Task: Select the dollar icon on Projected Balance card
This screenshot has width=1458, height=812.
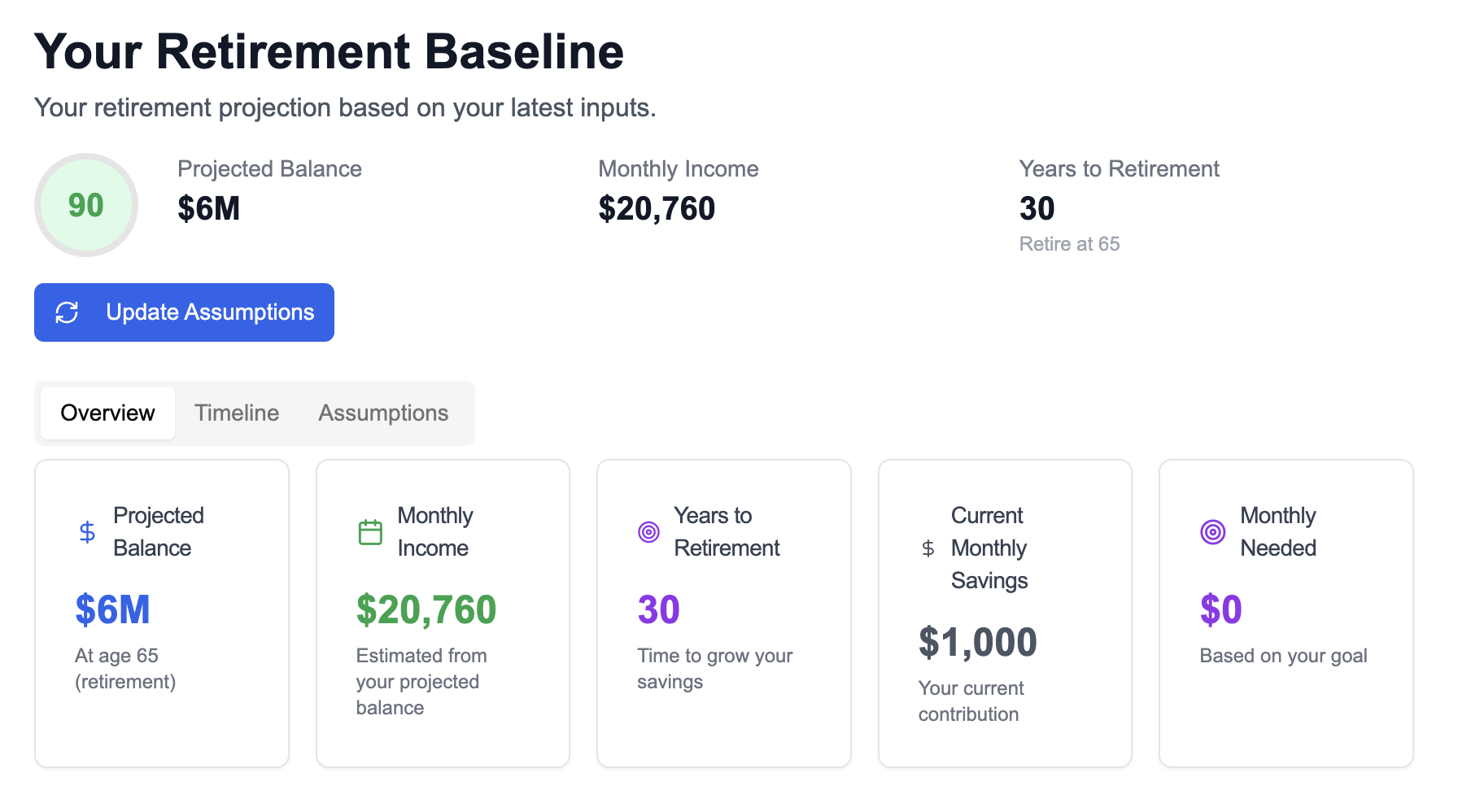Action: (x=85, y=531)
